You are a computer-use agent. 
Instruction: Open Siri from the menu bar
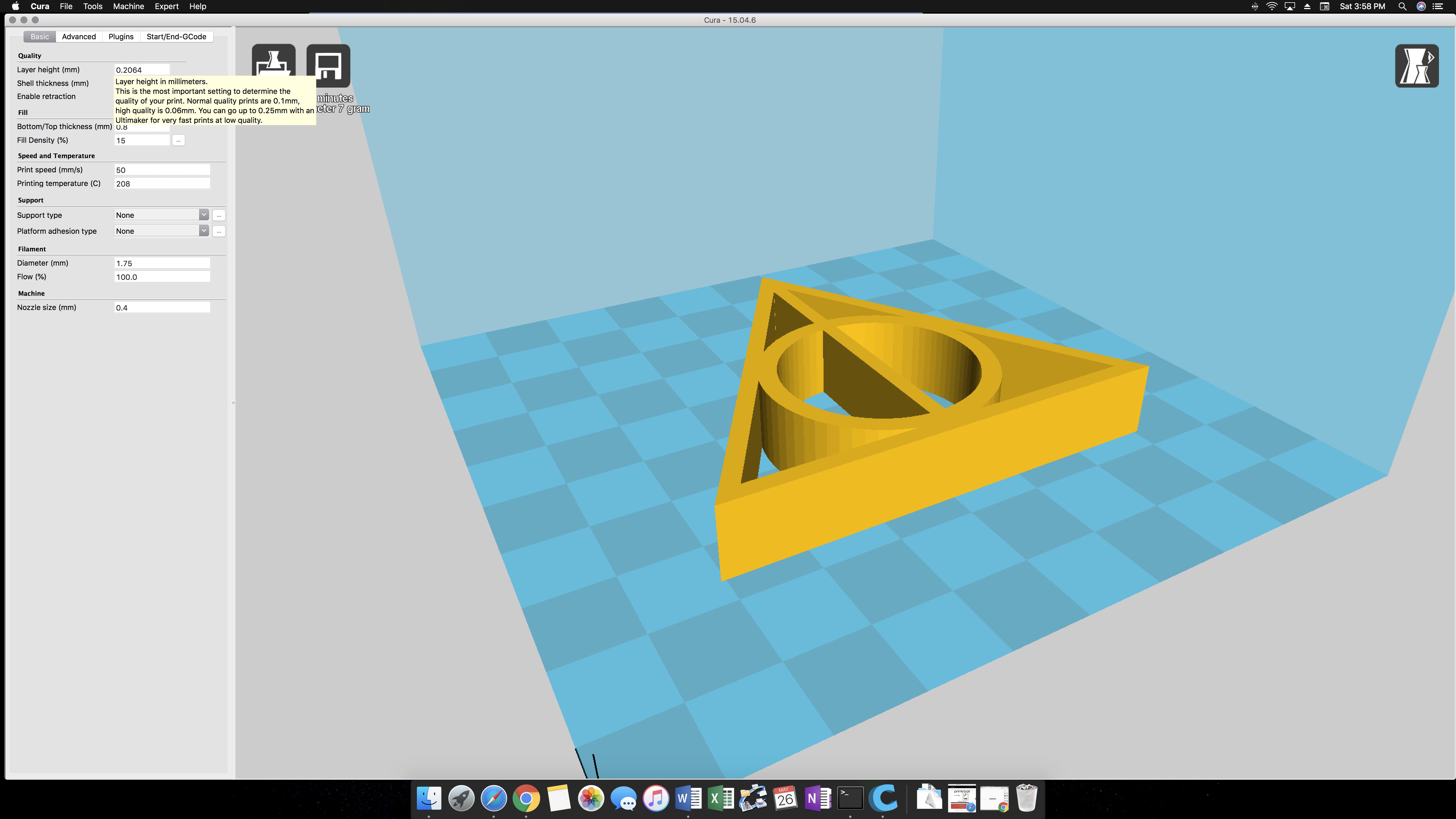[x=1421, y=6]
